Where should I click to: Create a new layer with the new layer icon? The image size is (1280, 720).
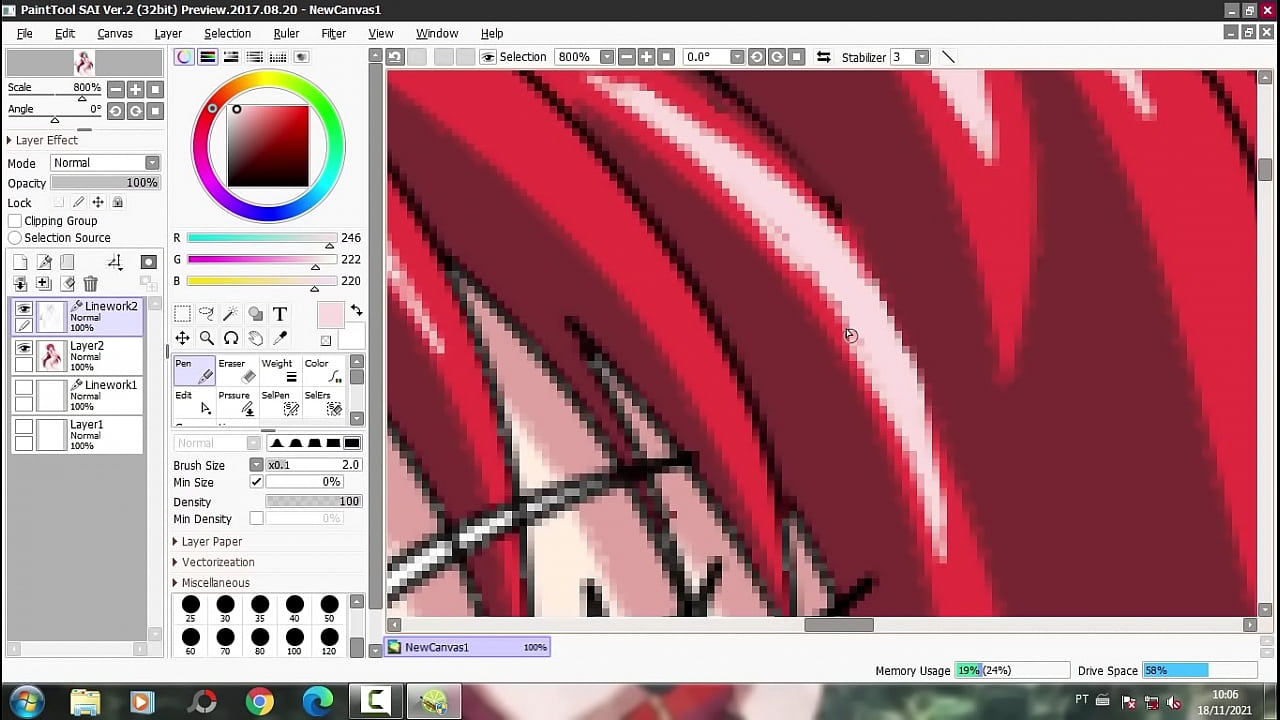(x=20, y=262)
